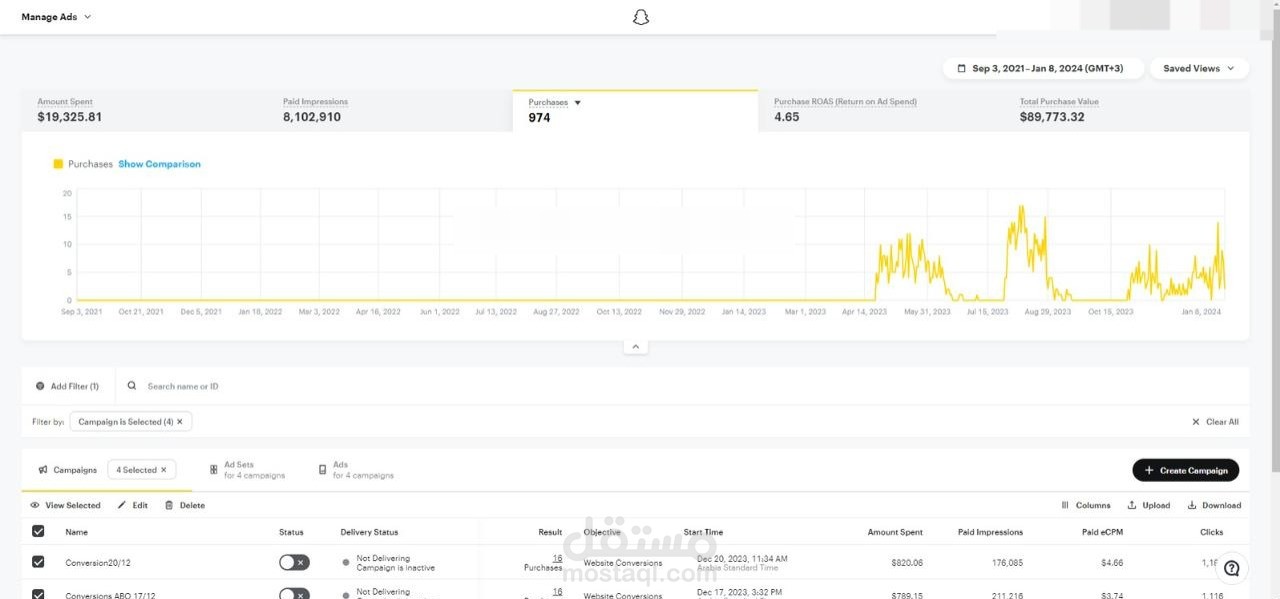
Task: Switch to the Ads tab
Action: (356, 470)
